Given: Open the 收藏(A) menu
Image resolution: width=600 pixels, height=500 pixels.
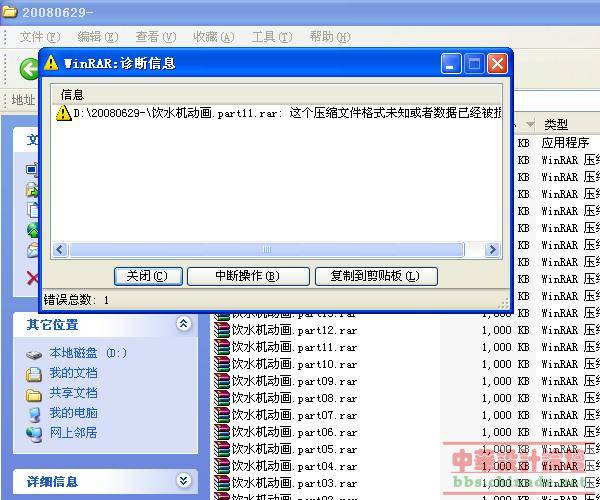Looking at the screenshot, I should (x=214, y=37).
